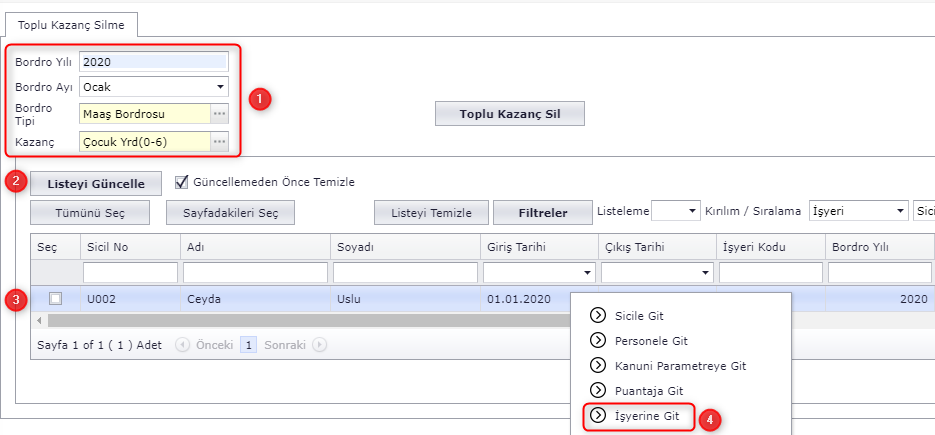Open the Bordro Tipi lookup ellipsis button
Viewport: 935px width, 435px height.
[219, 114]
